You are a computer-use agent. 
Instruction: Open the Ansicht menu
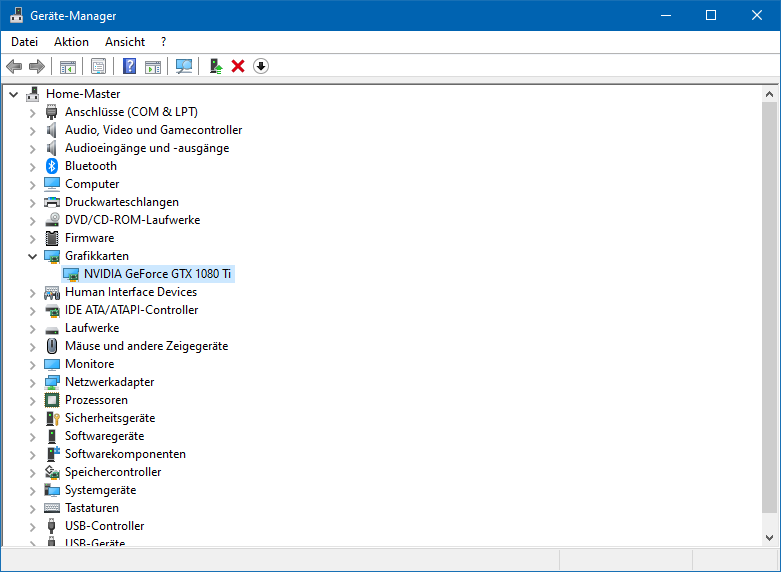tap(125, 42)
